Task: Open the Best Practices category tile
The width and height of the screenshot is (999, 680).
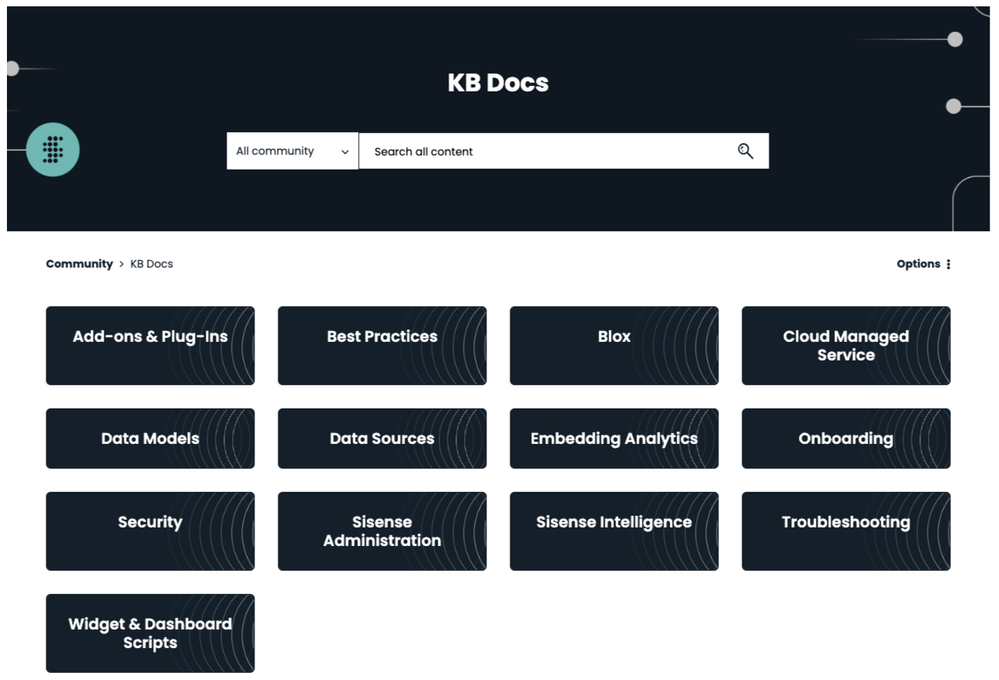Action: tap(382, 345)
